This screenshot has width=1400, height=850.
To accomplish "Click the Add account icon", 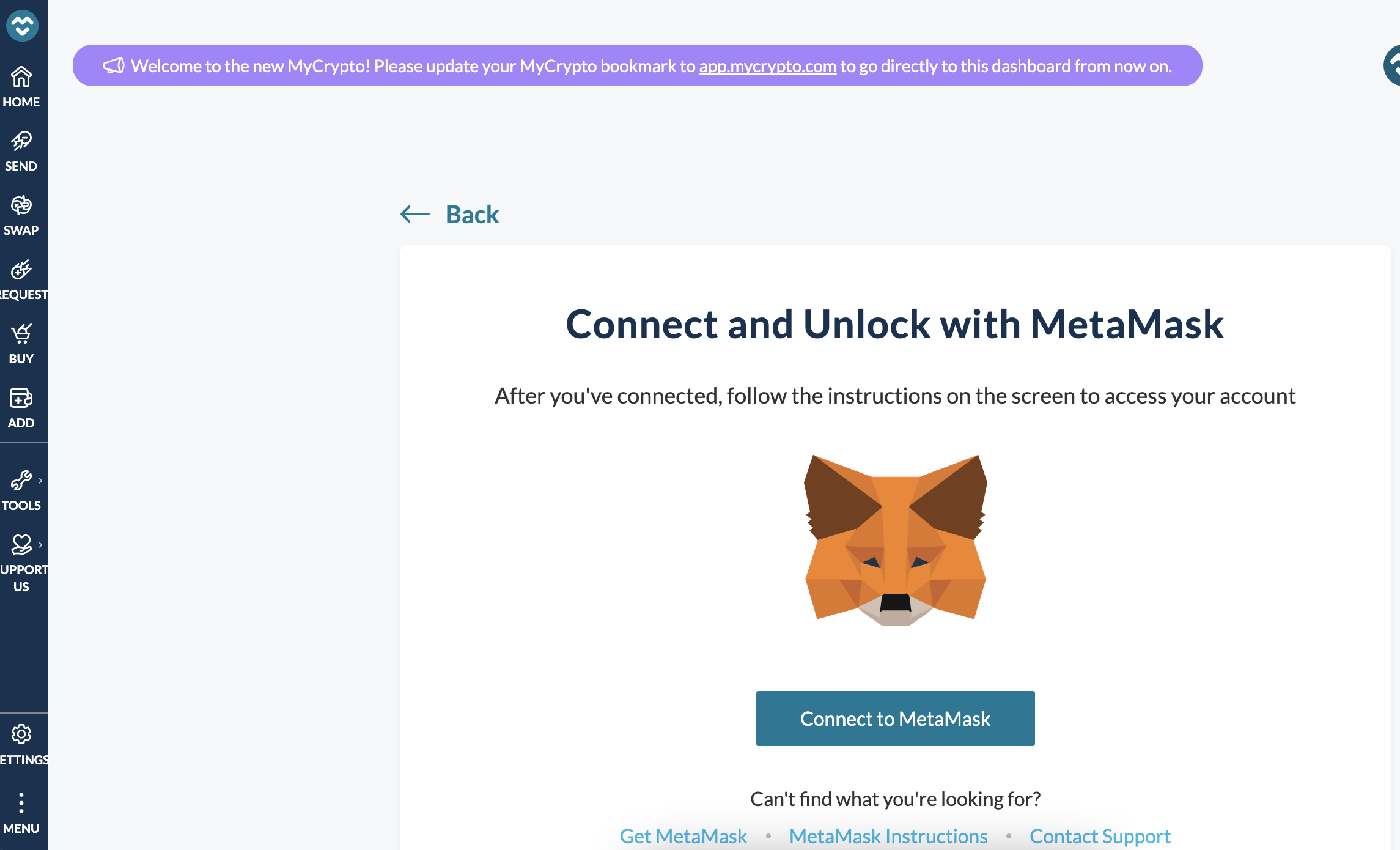I will (x=21, y=398).
